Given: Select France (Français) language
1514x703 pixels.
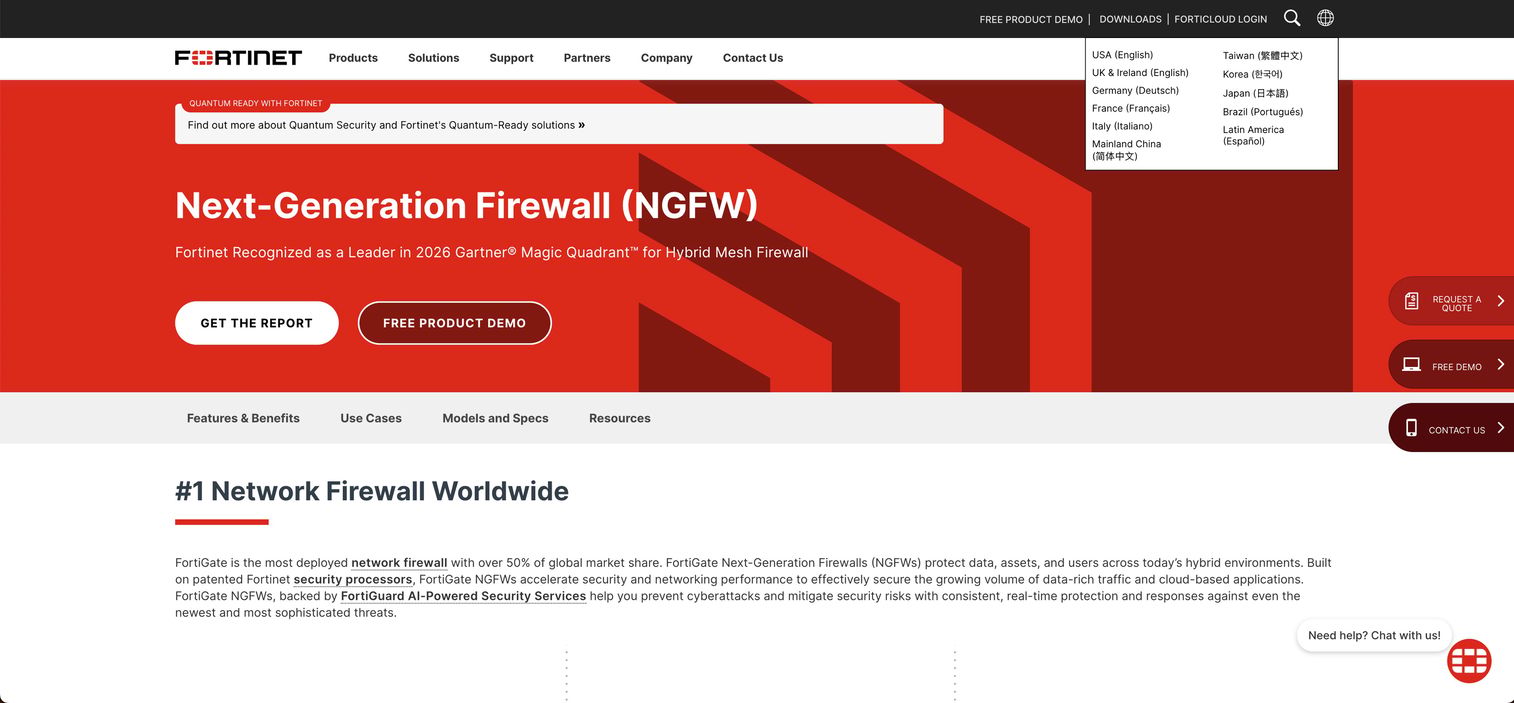Looking at the screenshot, I should 1131,108.
